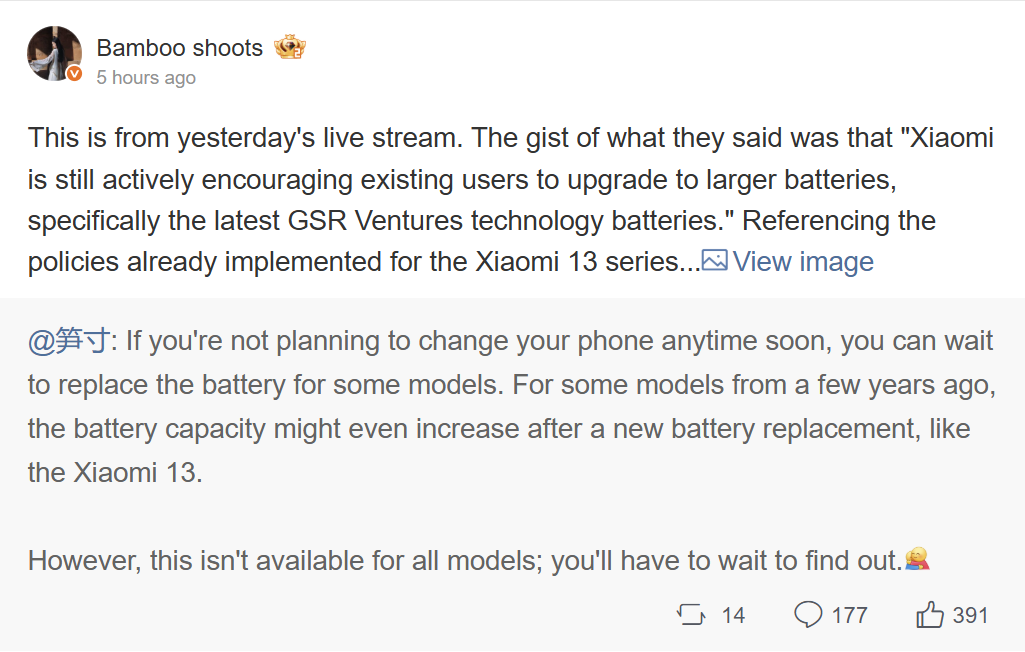The height and width of the screenshot is (652, 1025).
Task: Click the orange verified V badge
Action: click(x=75, y=74)
